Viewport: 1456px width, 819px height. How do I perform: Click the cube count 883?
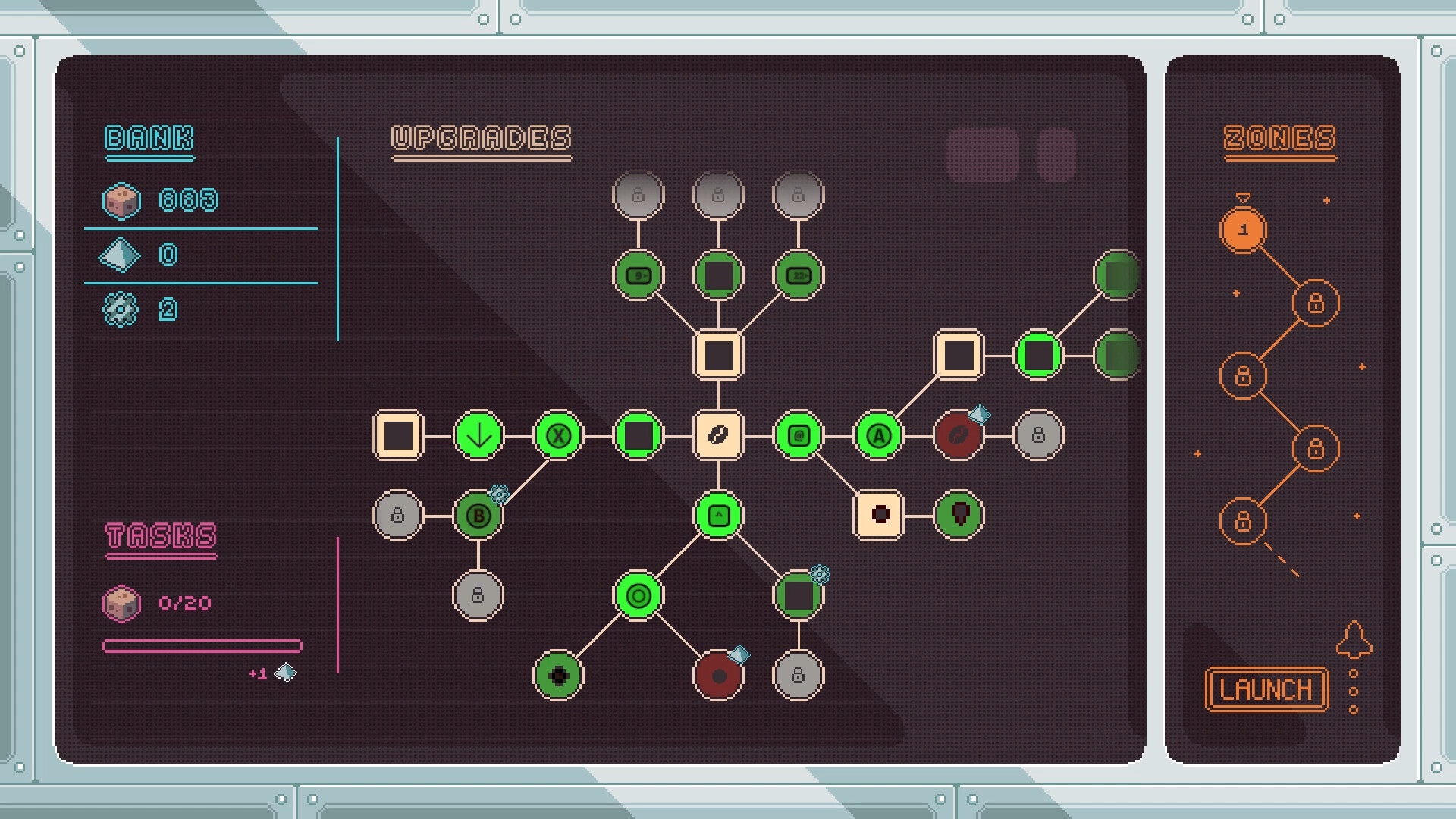tap(189, 200)
